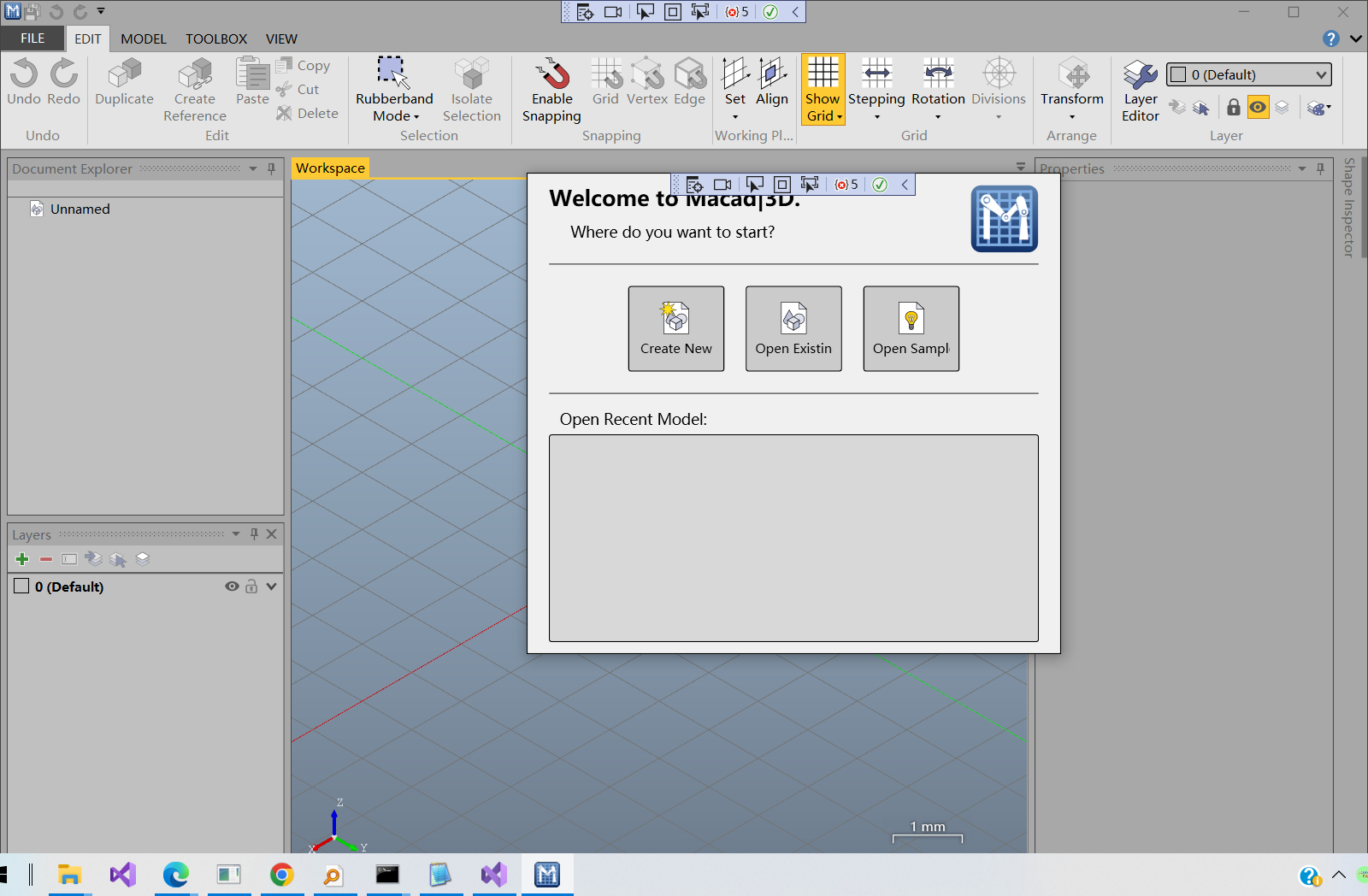The image size is (1368, 896).
Task: Click the Layers panel move-to-layer icon
Action: pos(93,559)
